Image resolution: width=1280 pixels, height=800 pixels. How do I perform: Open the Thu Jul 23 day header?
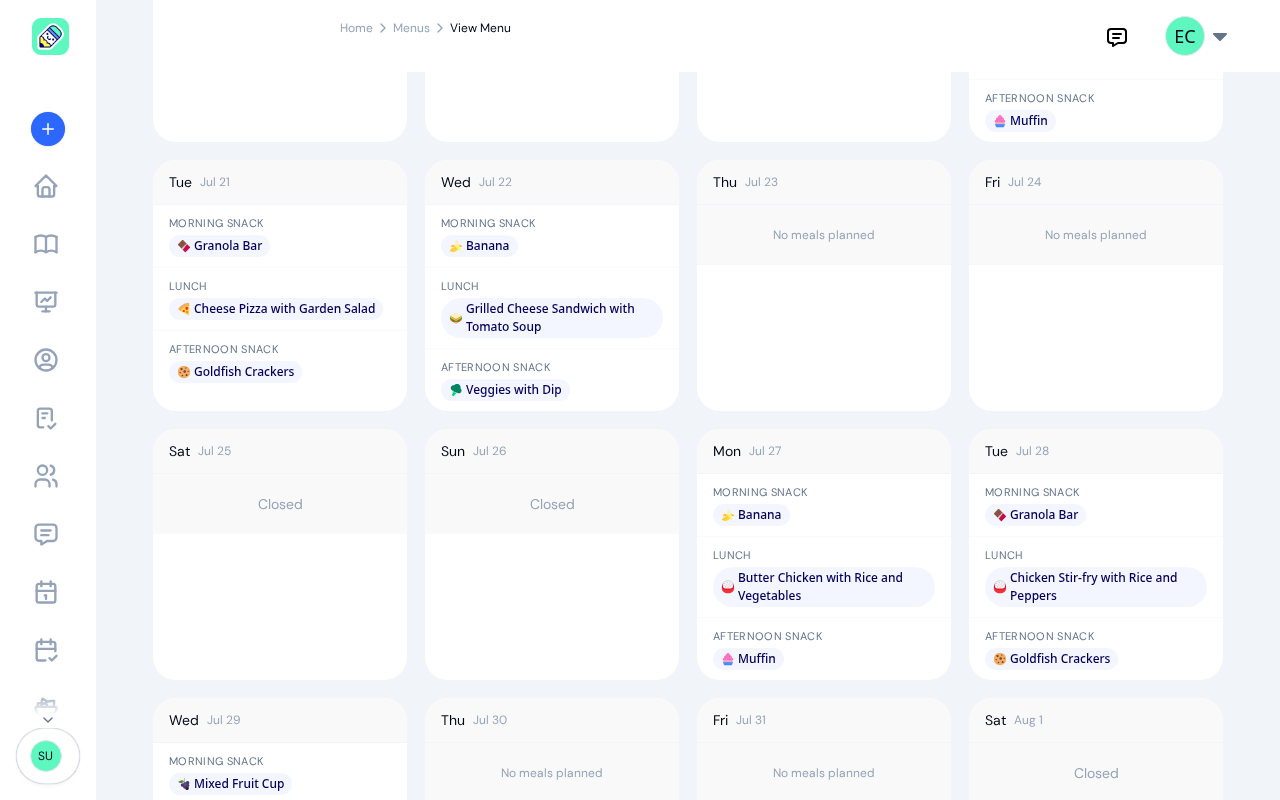click(824, 182)
